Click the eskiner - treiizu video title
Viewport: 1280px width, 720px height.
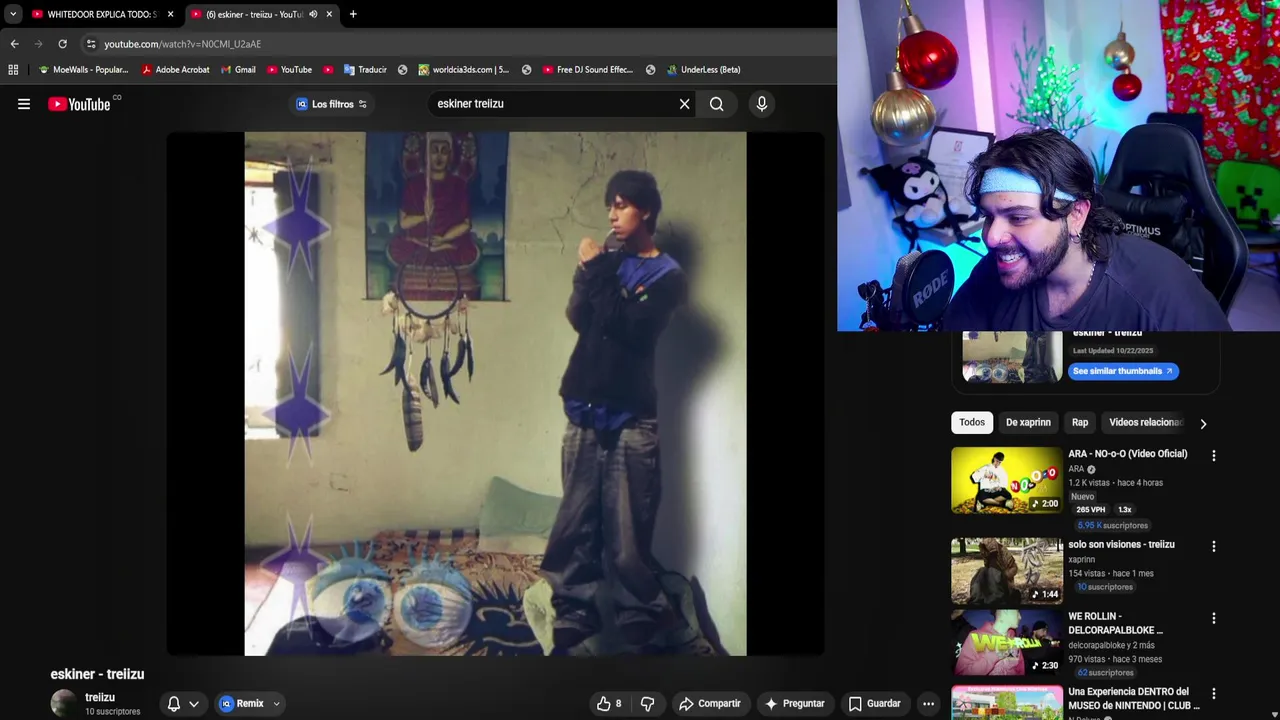point(97,674)
